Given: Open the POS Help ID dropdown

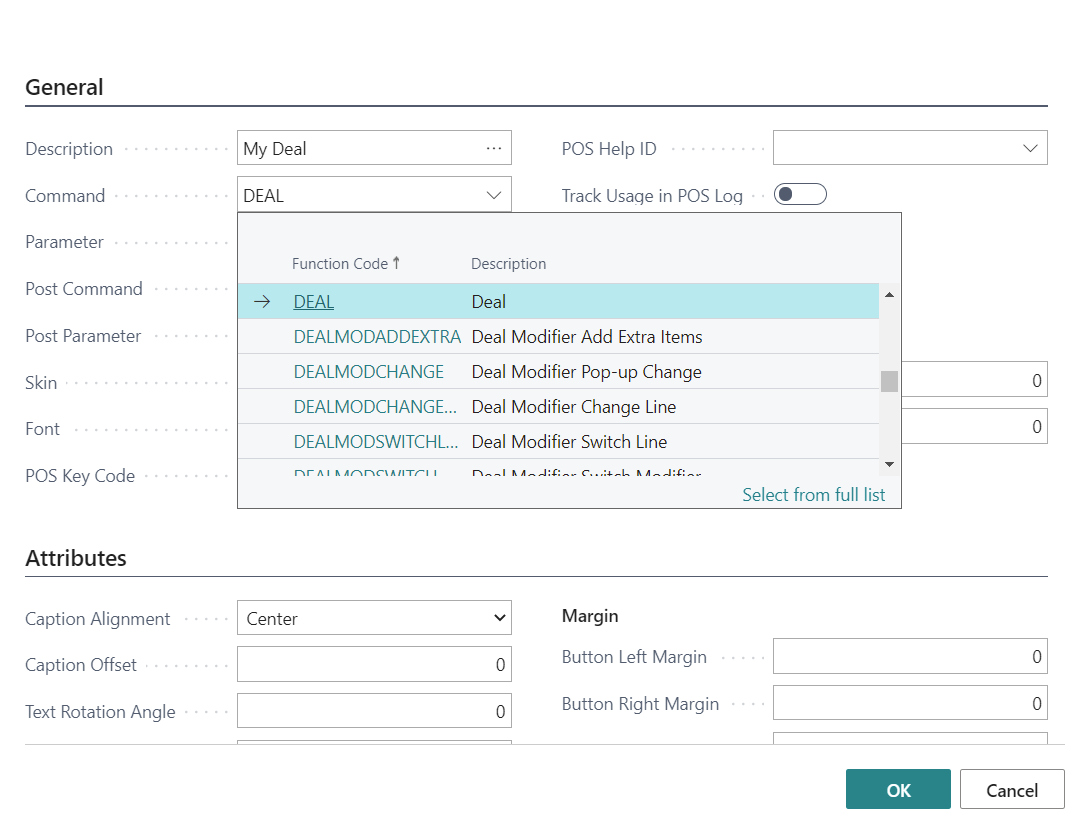Looking at the screenshot, I should 1030,148.
